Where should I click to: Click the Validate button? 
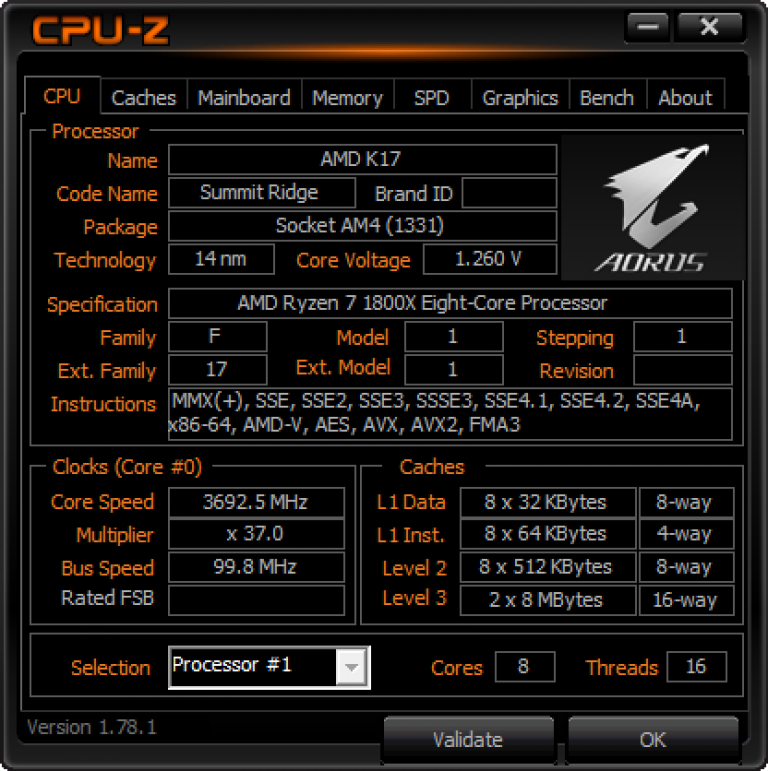468,739
